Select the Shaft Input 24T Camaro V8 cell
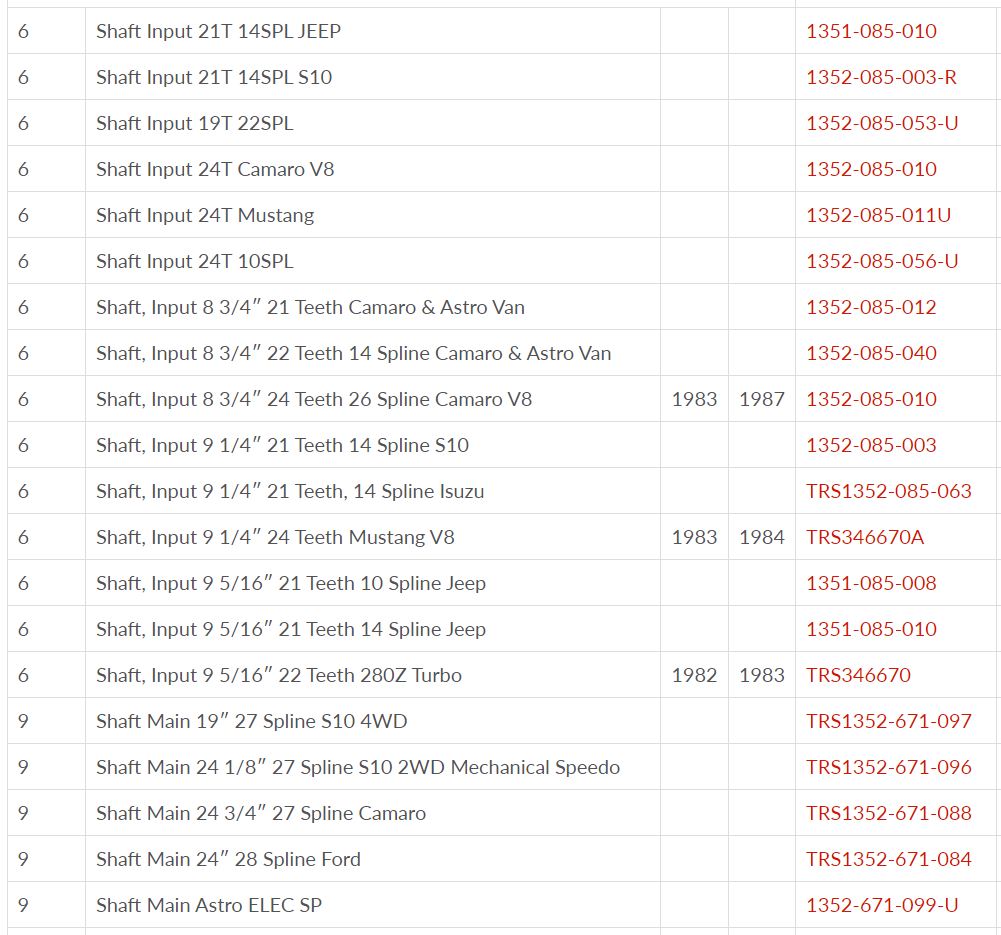Viewport: 1001px width, 935px height. [373, 169]
